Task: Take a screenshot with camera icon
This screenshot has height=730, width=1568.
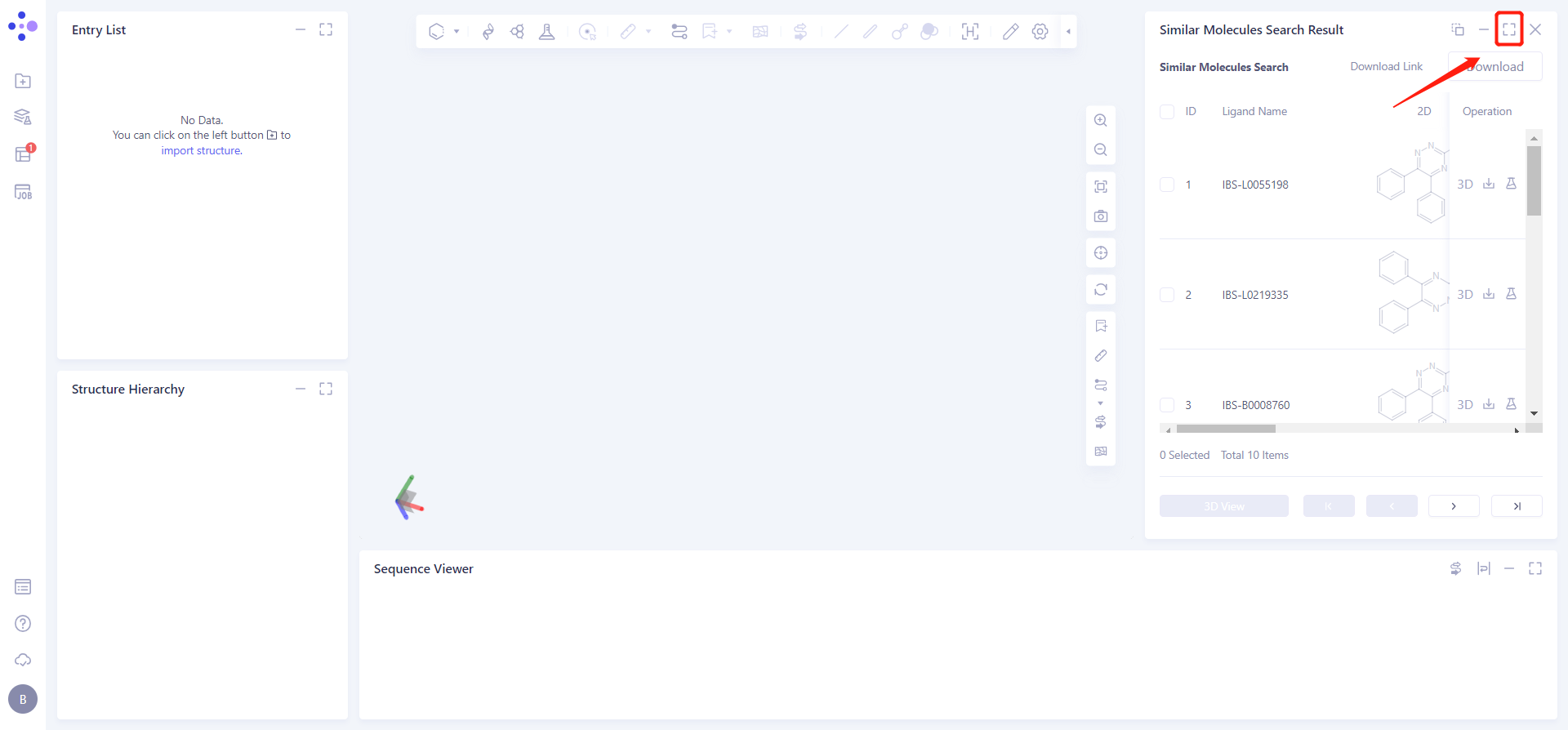Action: pos(1101,216)
